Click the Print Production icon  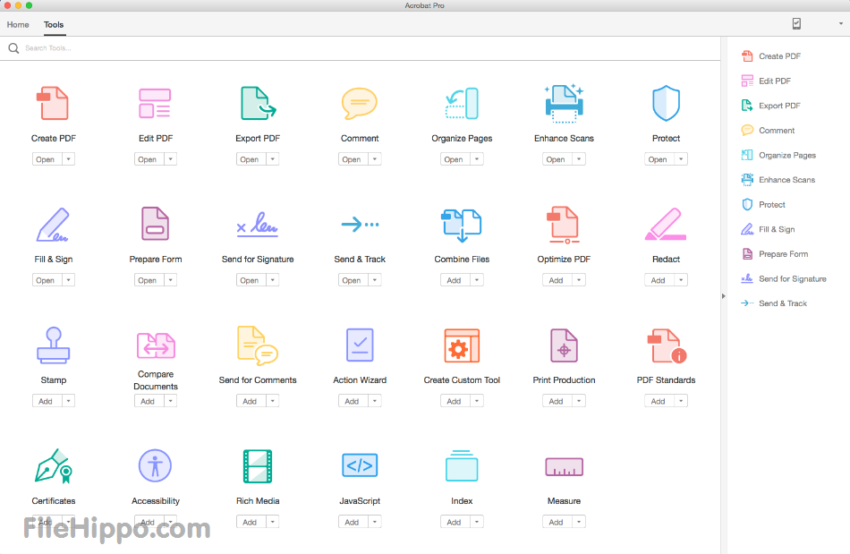(x=564, y=345)
